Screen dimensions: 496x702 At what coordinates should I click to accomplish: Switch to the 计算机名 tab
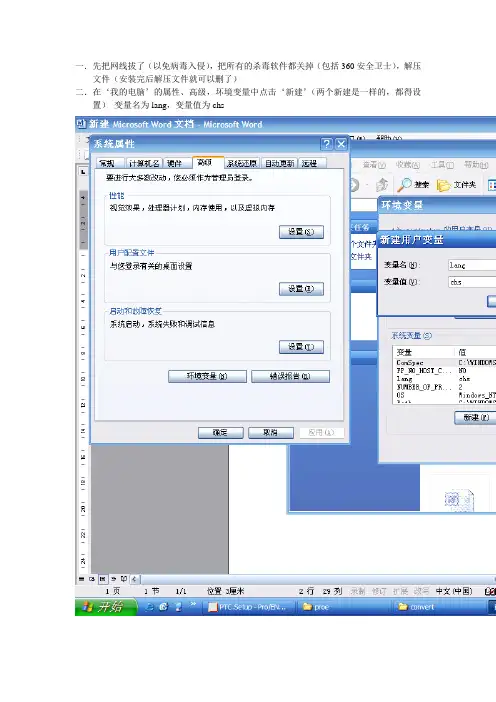coord(144,163)
